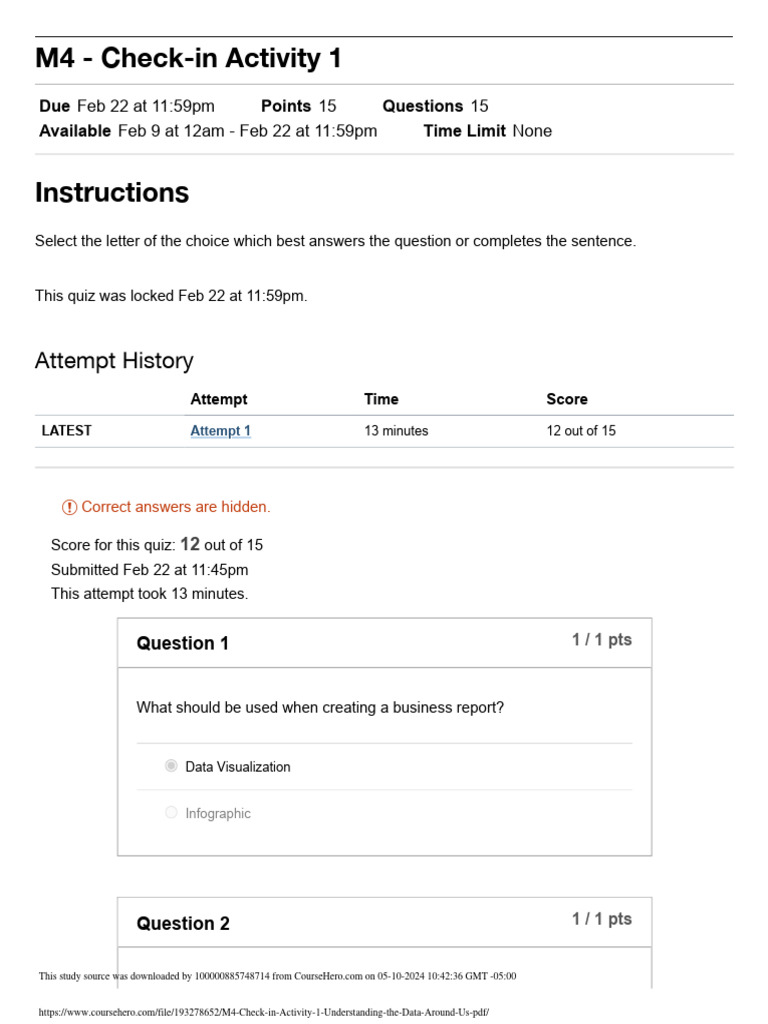Viewport: 768px width, 1024px height.
Task: Click Question 1's 1 / 1 pts label
Action: click(601, 640)
